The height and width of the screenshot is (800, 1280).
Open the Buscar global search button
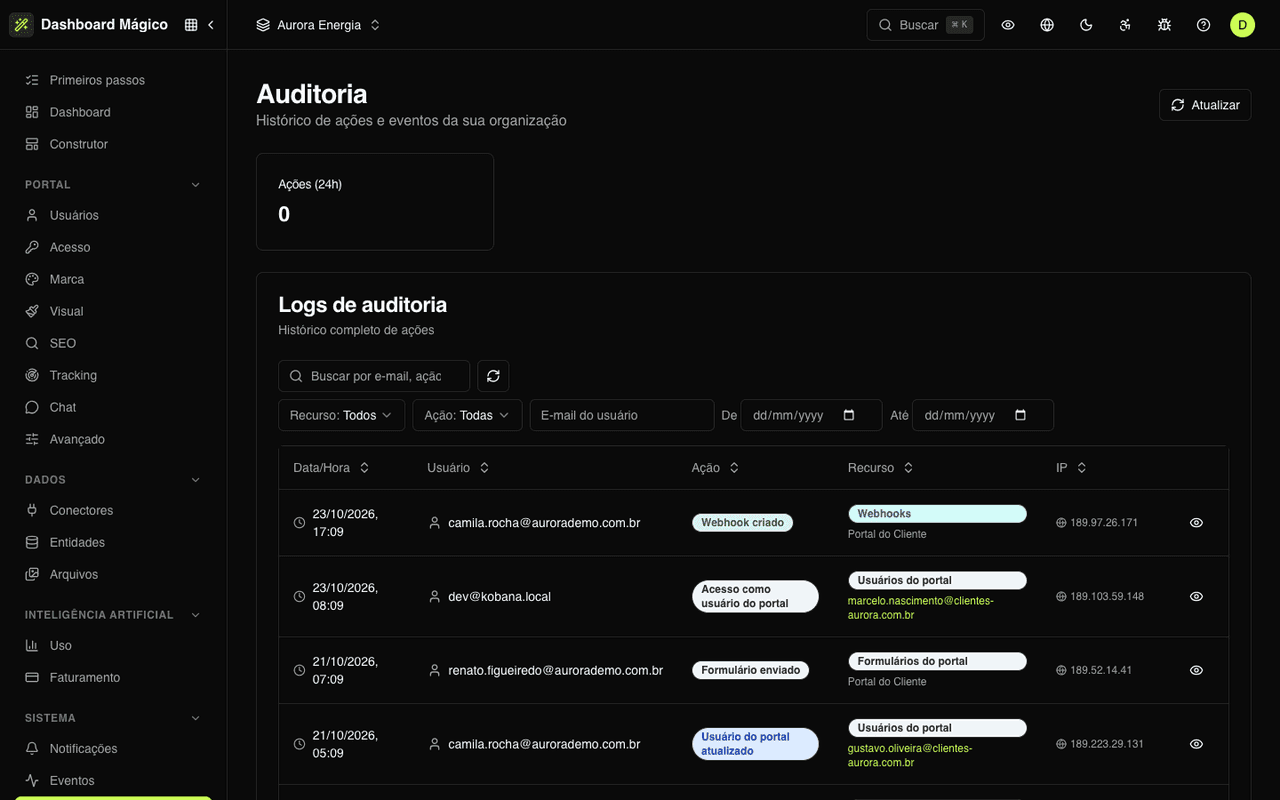tap(925, 25)
